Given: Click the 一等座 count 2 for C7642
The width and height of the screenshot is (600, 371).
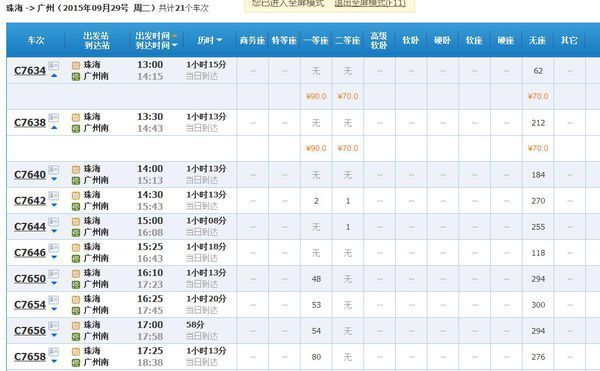Looking at the screenshot, I should [x=316, y=201].
